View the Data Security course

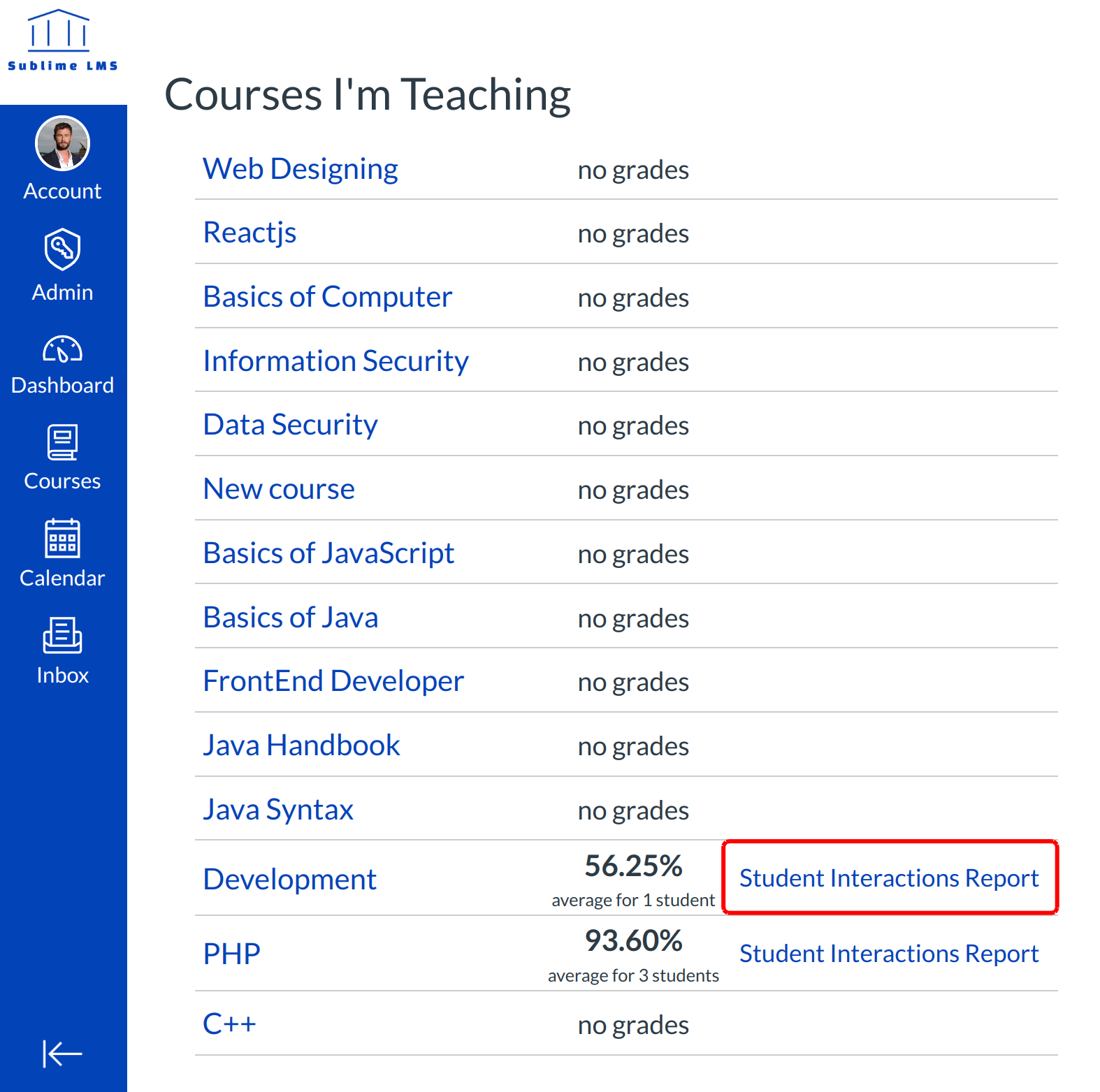(x=290, y=425)
